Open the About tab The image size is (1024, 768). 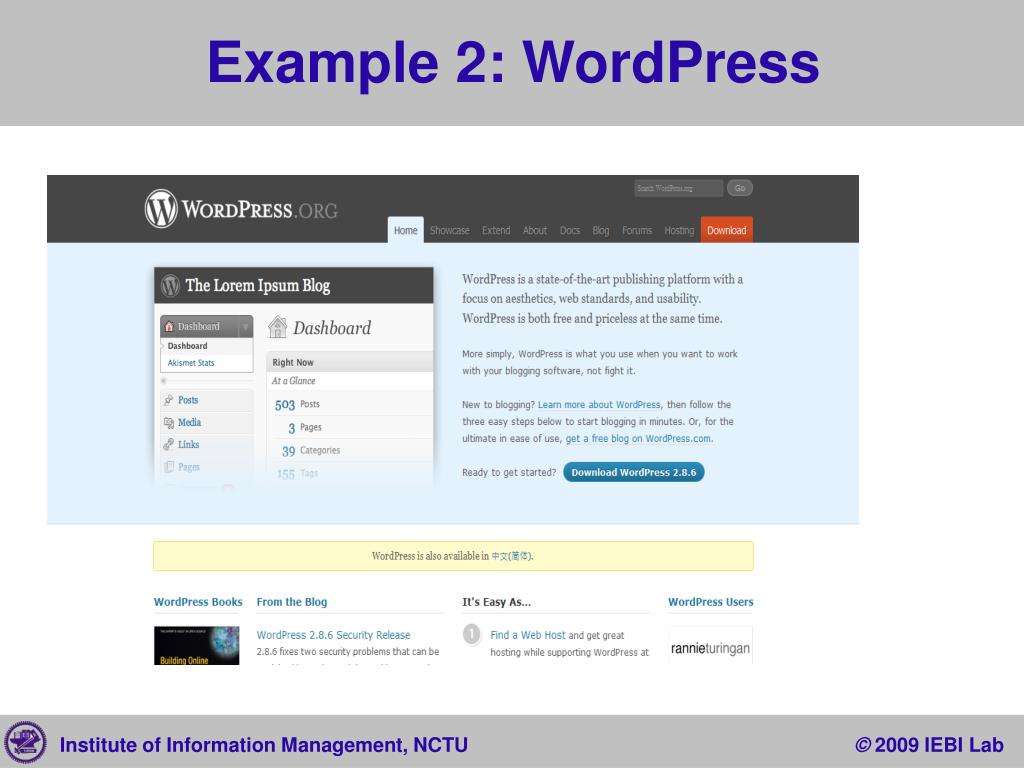point(534,230)
